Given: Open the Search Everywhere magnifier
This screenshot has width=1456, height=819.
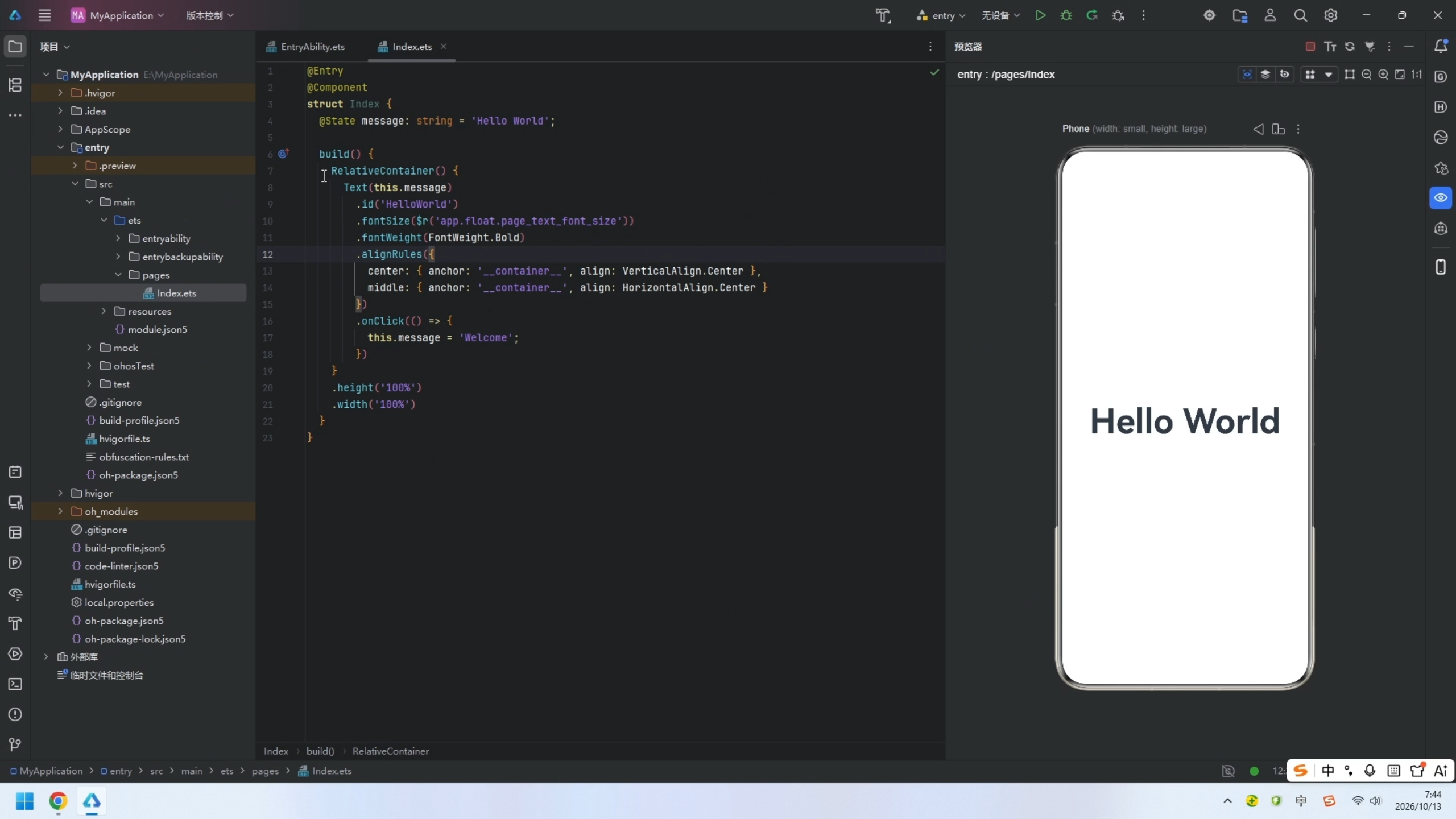Looking at the screenshot, I should click(1300, 15).
